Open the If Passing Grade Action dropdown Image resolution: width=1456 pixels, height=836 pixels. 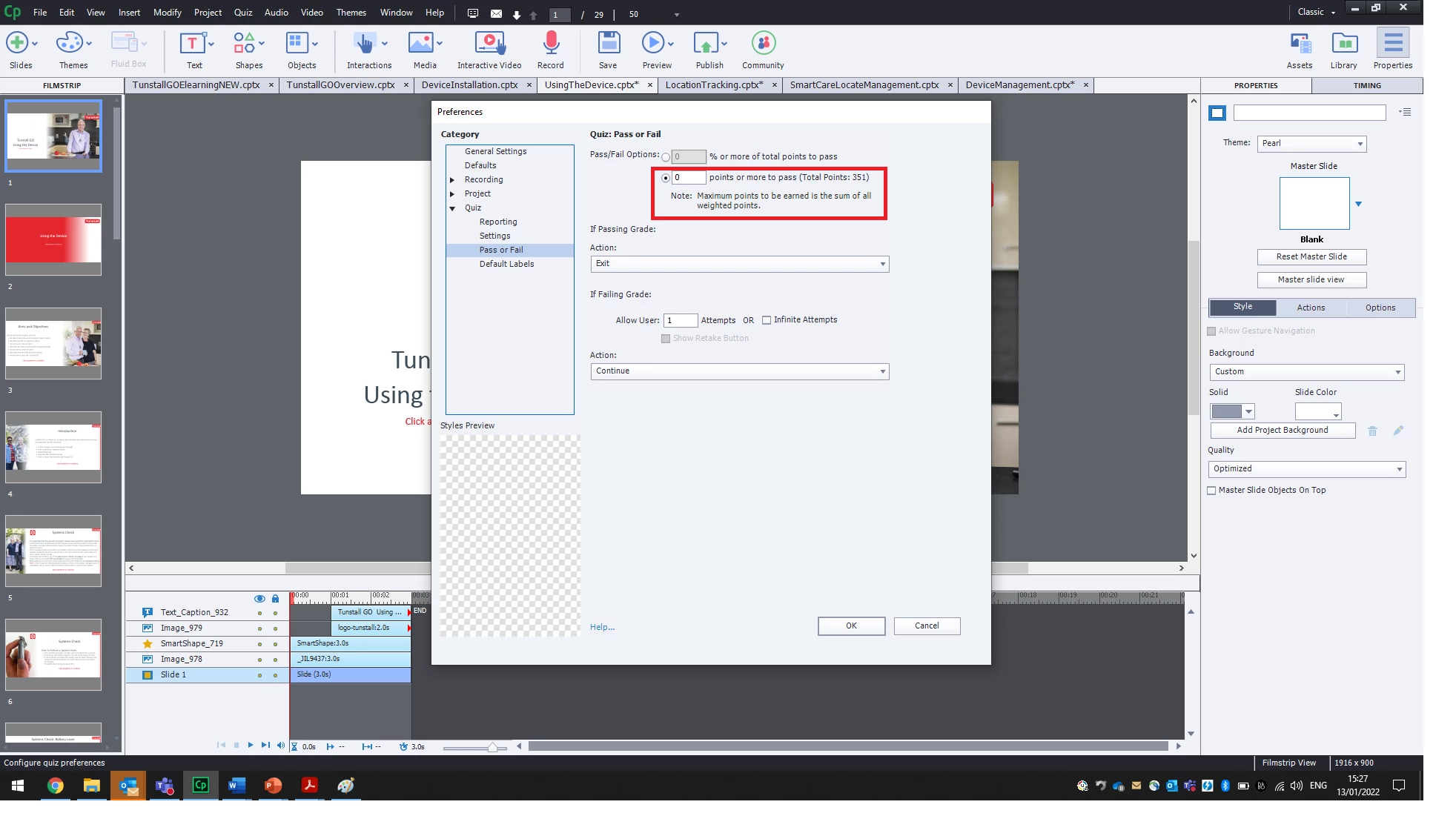[739, 264]
